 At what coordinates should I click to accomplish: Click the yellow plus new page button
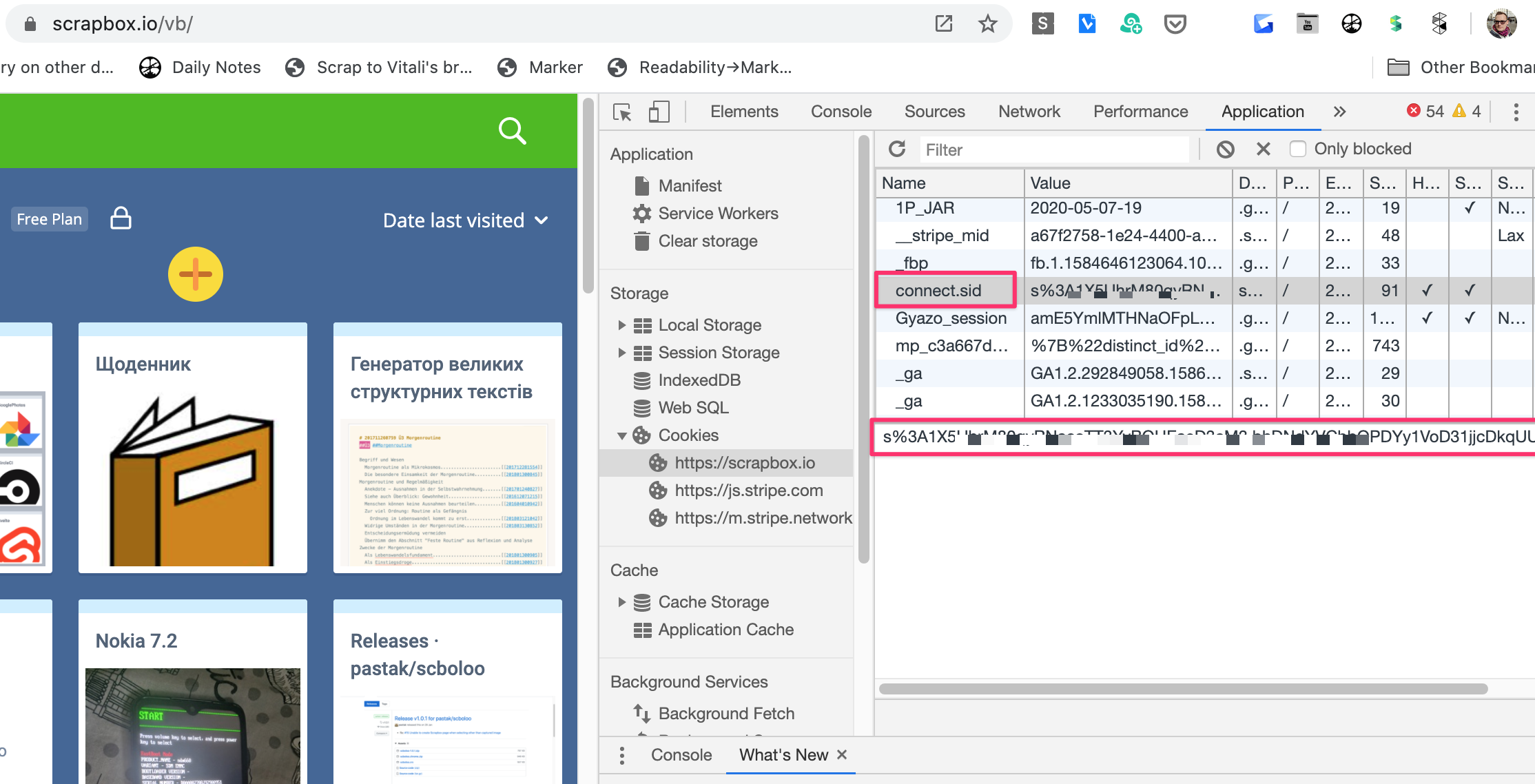(x=195, y=274)
